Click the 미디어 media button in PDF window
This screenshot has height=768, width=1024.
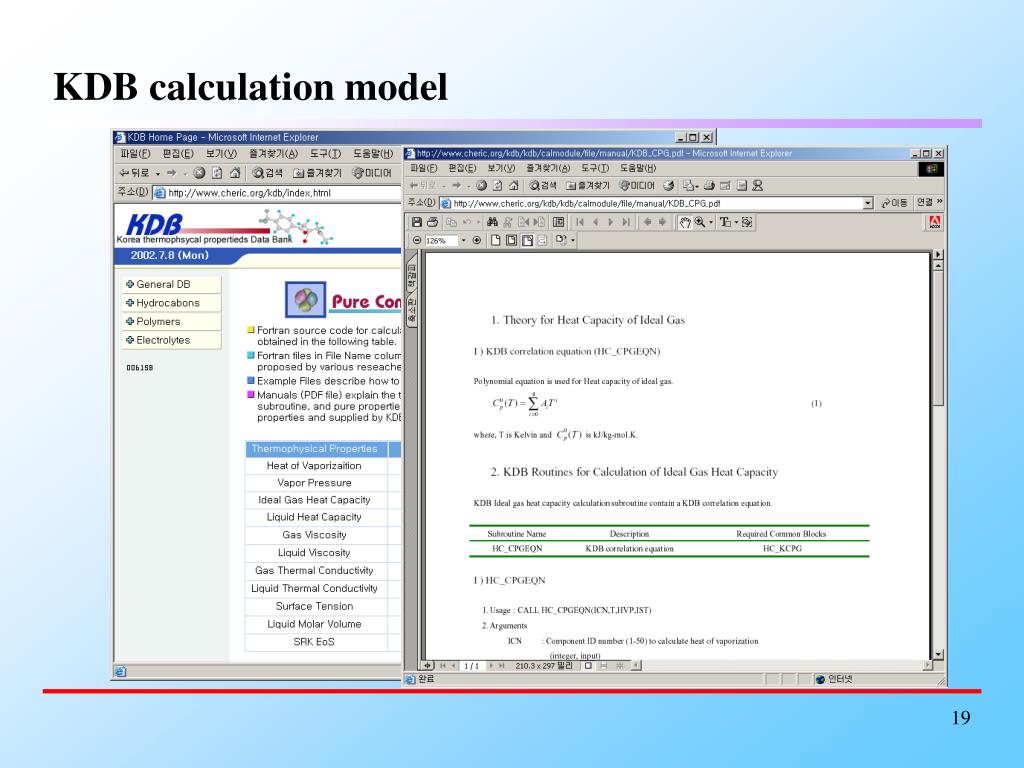click(x=637, y=185)
